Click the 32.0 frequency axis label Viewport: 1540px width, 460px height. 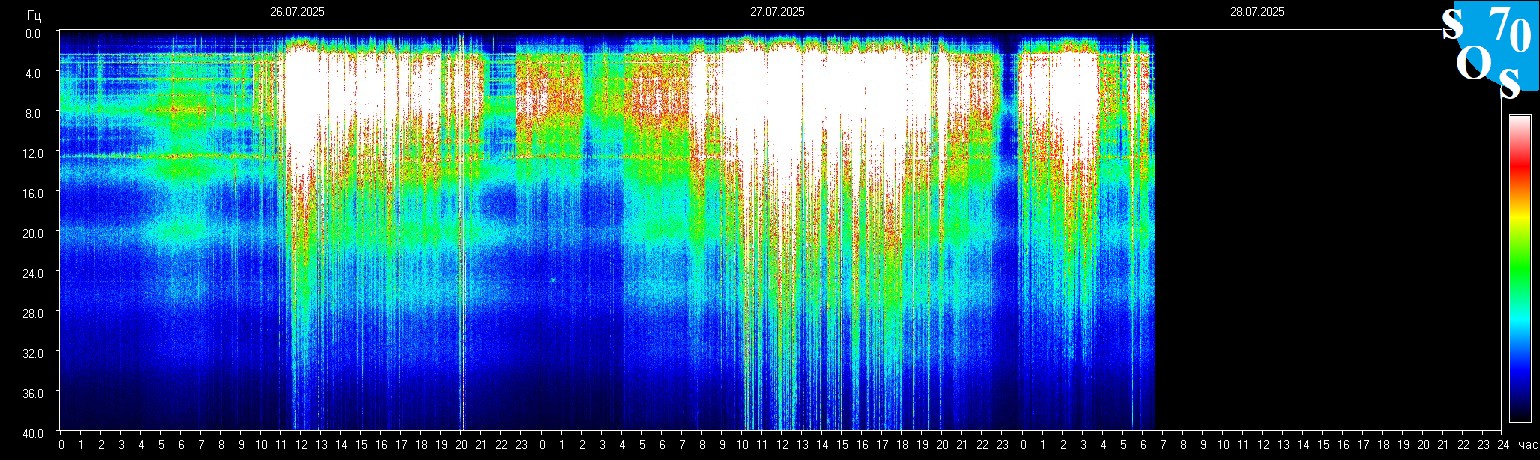click(31, 353)
